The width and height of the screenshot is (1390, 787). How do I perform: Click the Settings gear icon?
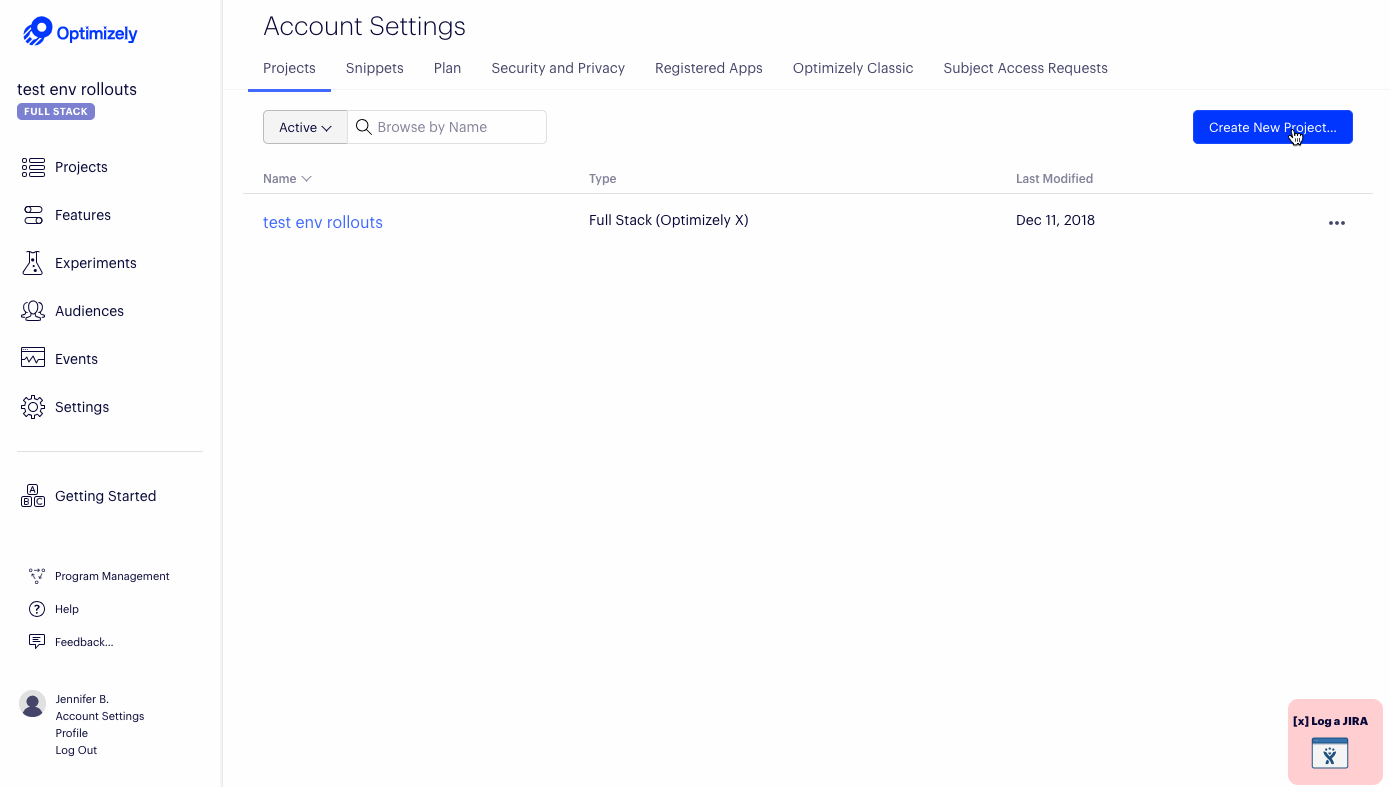coord(33,407)
